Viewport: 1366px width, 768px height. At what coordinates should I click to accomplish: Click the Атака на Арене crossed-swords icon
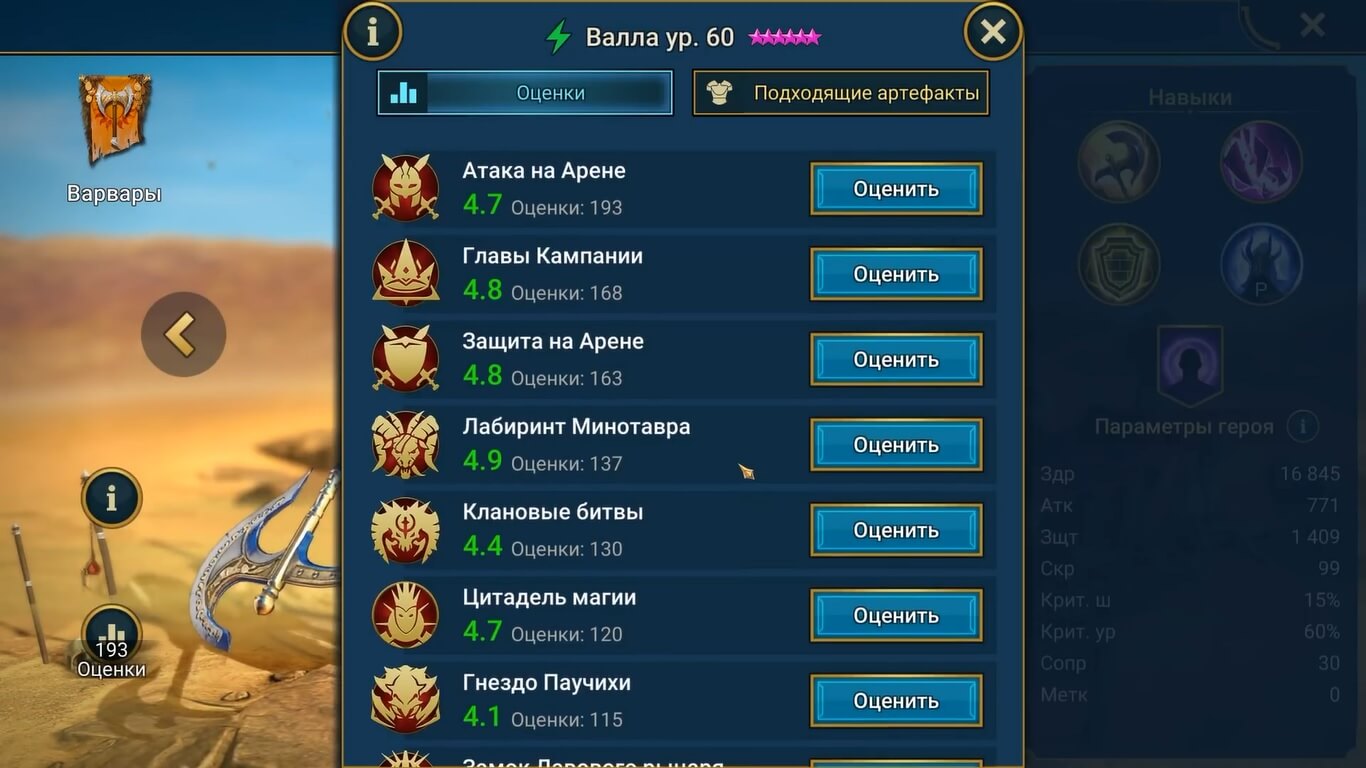point(406,188)
